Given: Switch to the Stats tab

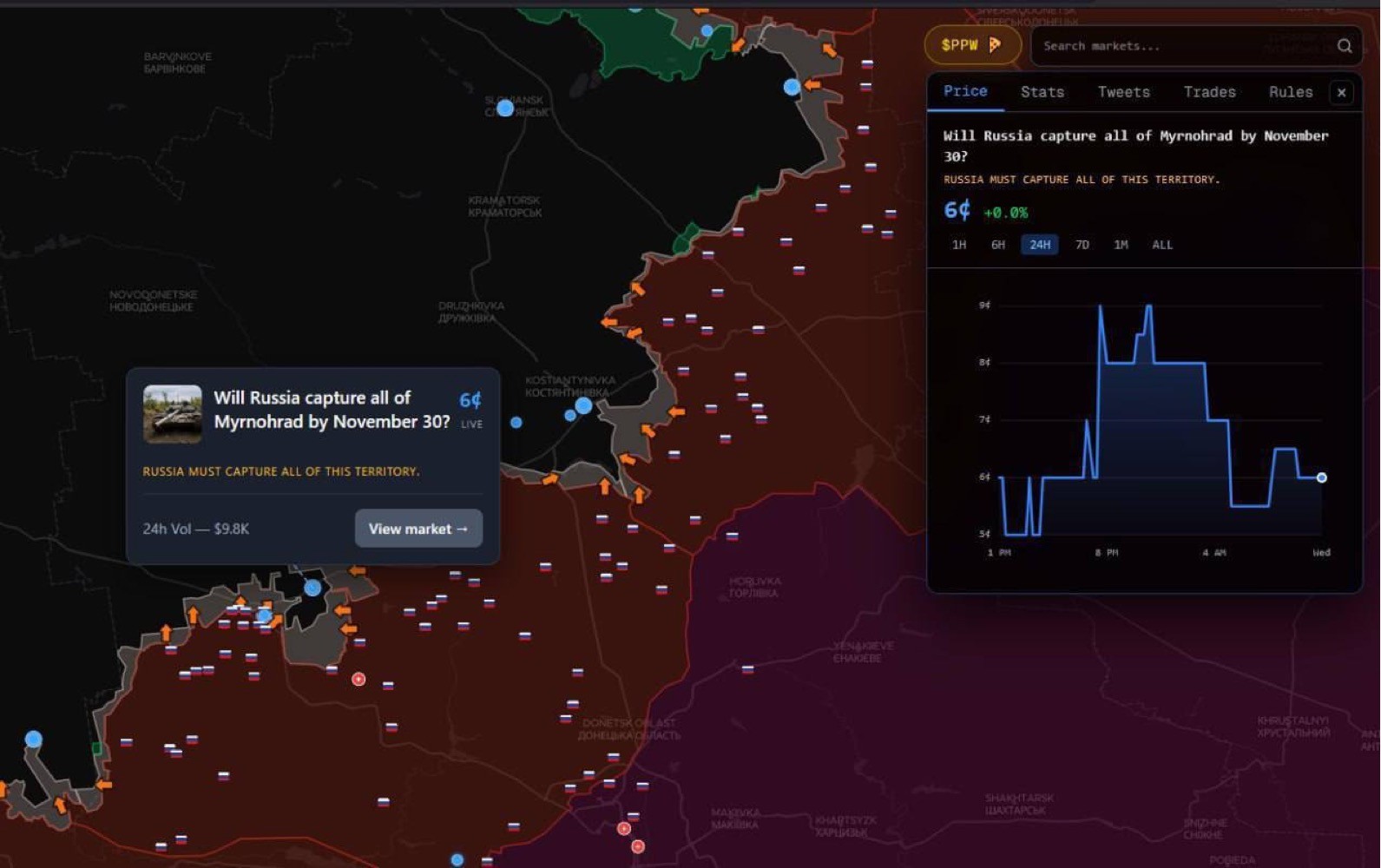Looking at the screenshot, I should click(x=1042, y=92).
